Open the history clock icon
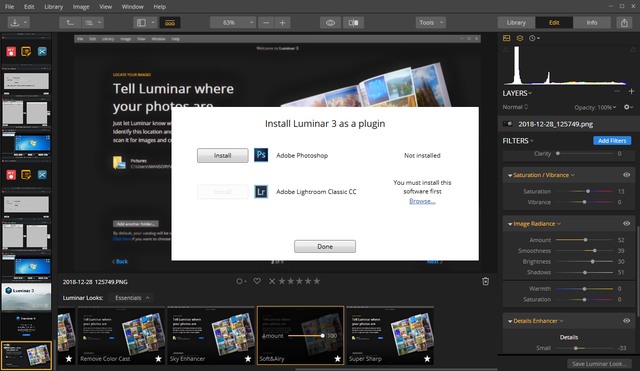The image size is (640, 371). [x=533, y=38]
